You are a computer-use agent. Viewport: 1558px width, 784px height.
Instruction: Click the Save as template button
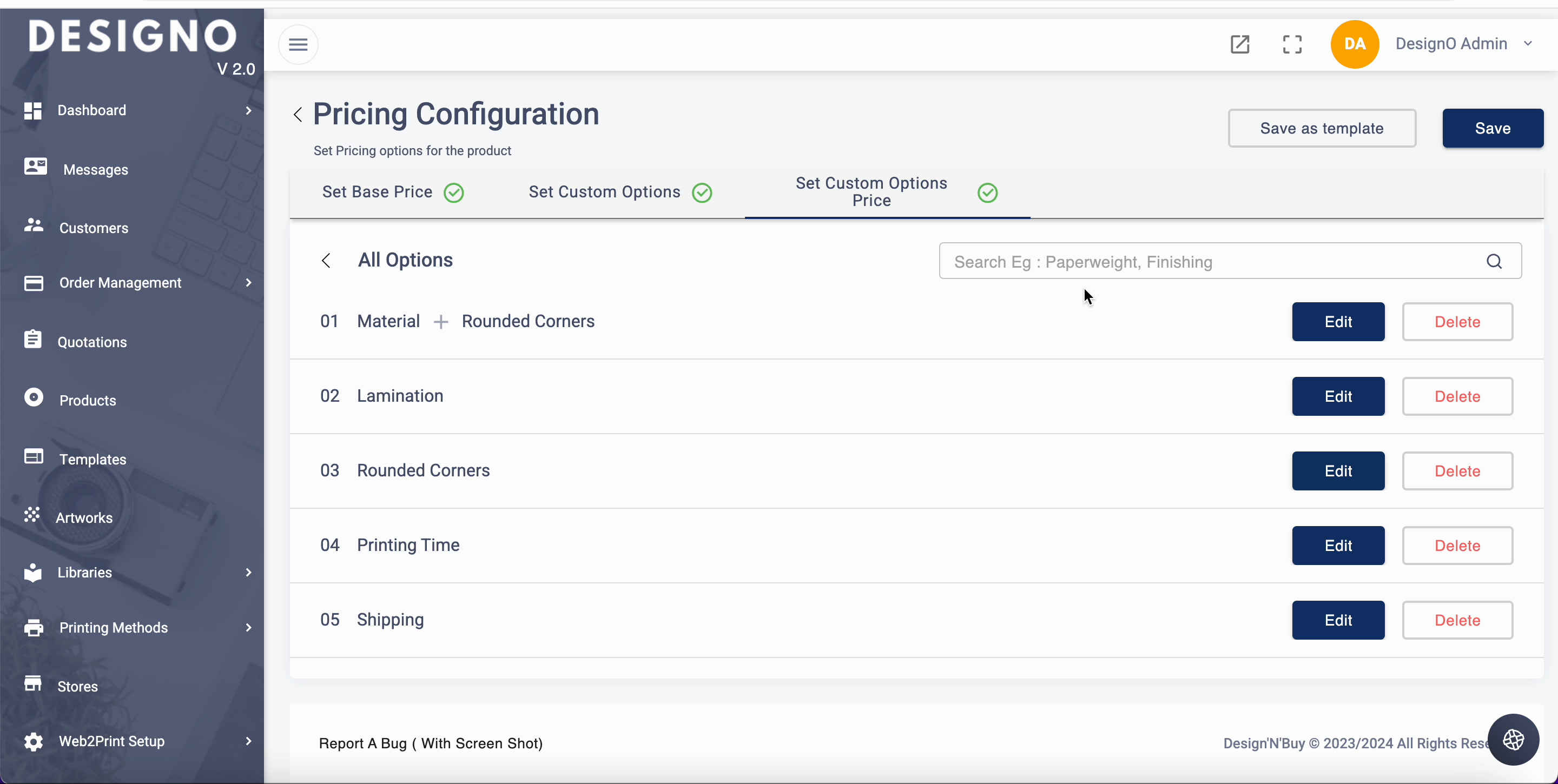tap(1322, 128)
